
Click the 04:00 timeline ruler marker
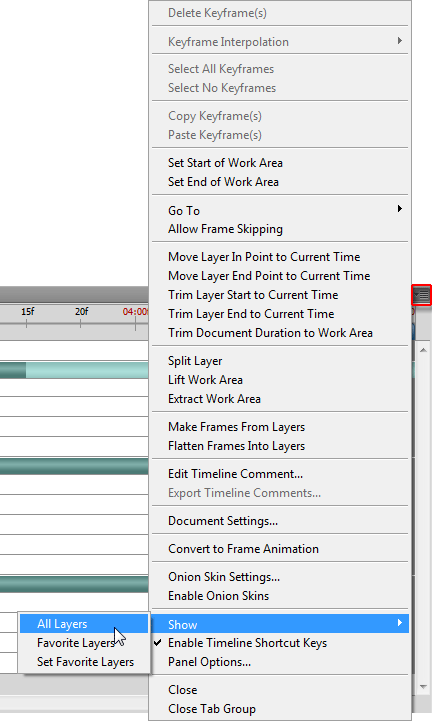coord(135,312)
